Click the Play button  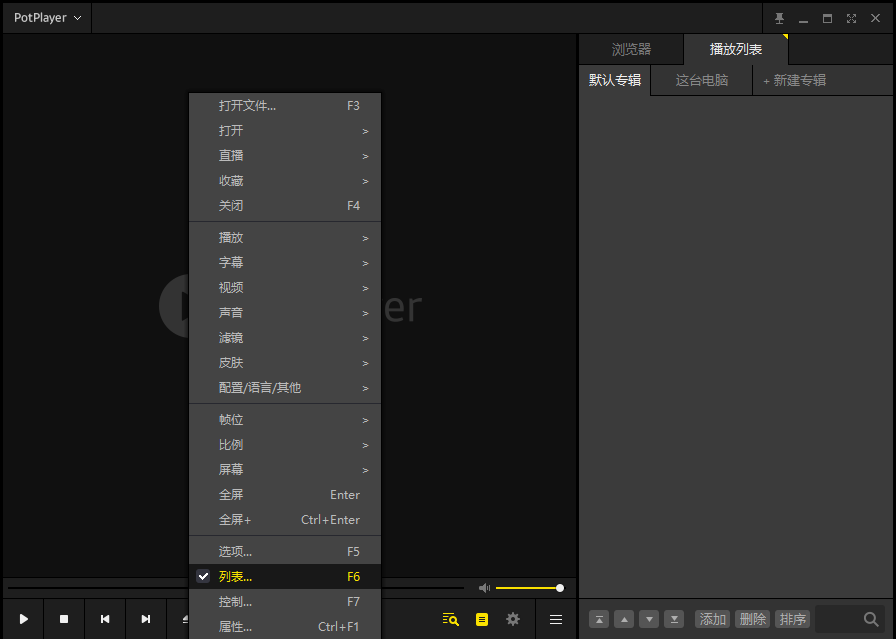coord(23,619)
